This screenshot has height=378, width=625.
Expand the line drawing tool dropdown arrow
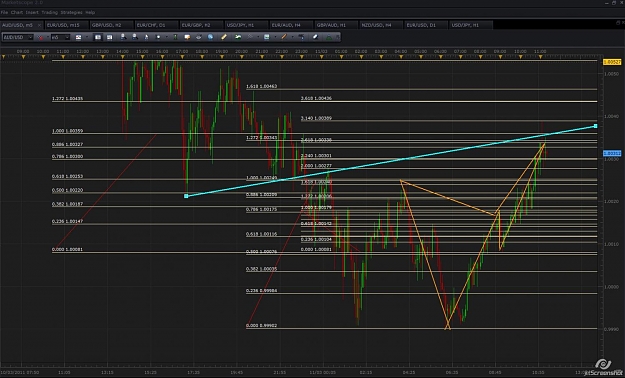292,37
